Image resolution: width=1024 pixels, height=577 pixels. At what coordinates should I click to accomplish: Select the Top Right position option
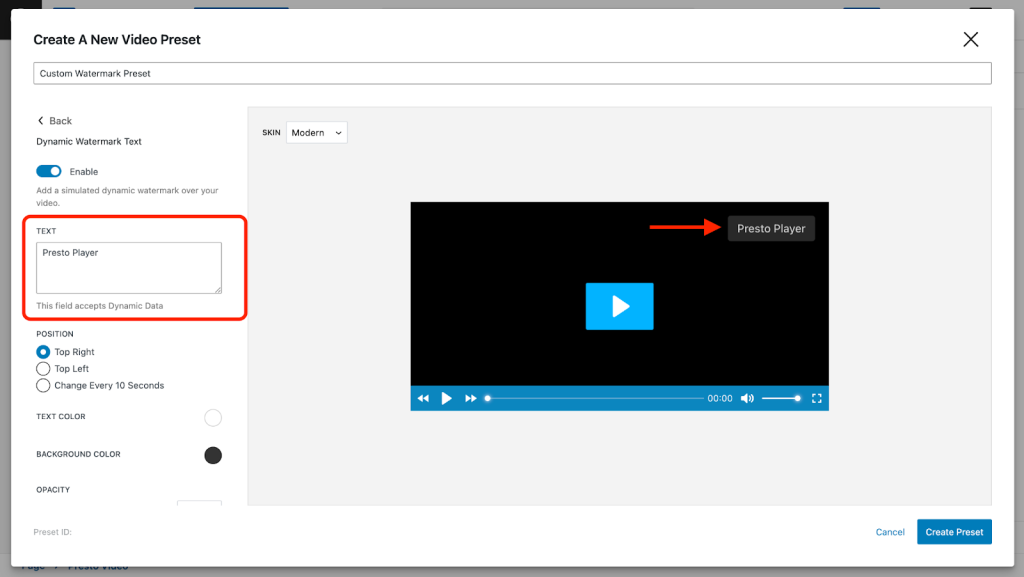pos(43,352)
